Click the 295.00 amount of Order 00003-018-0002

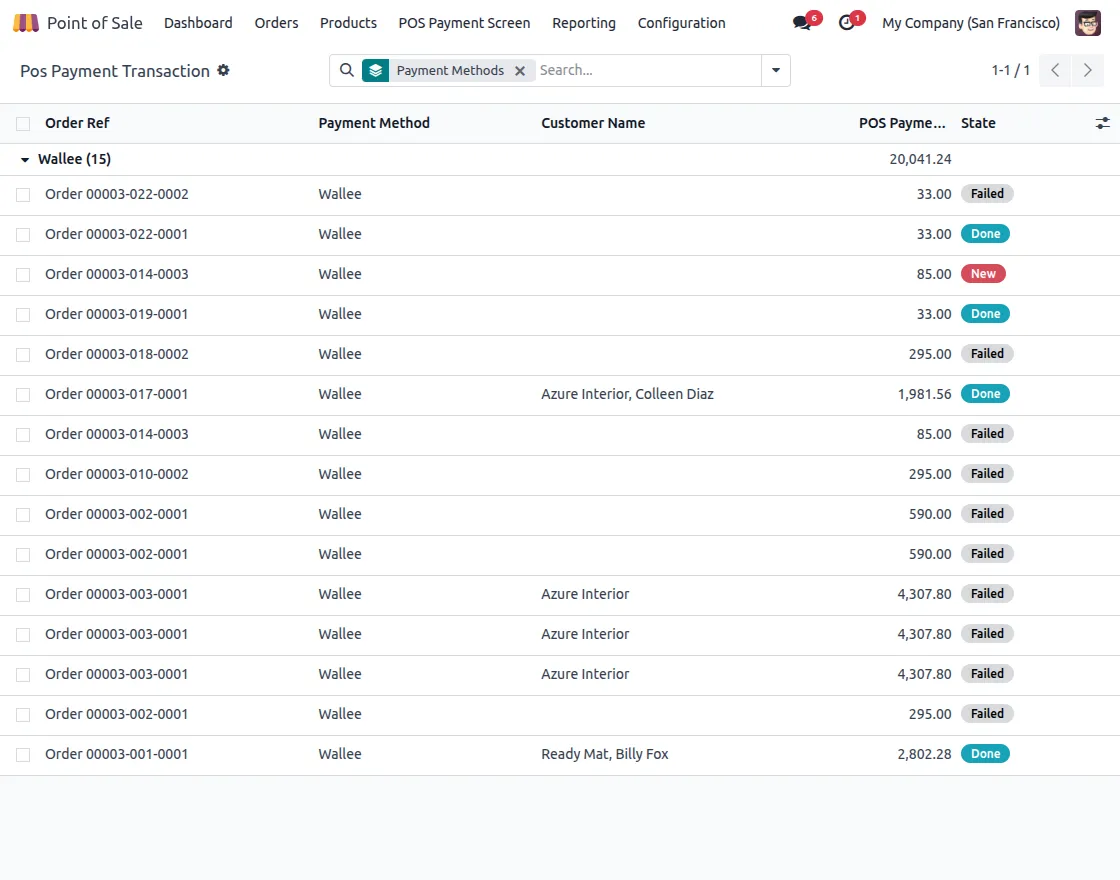930,354
